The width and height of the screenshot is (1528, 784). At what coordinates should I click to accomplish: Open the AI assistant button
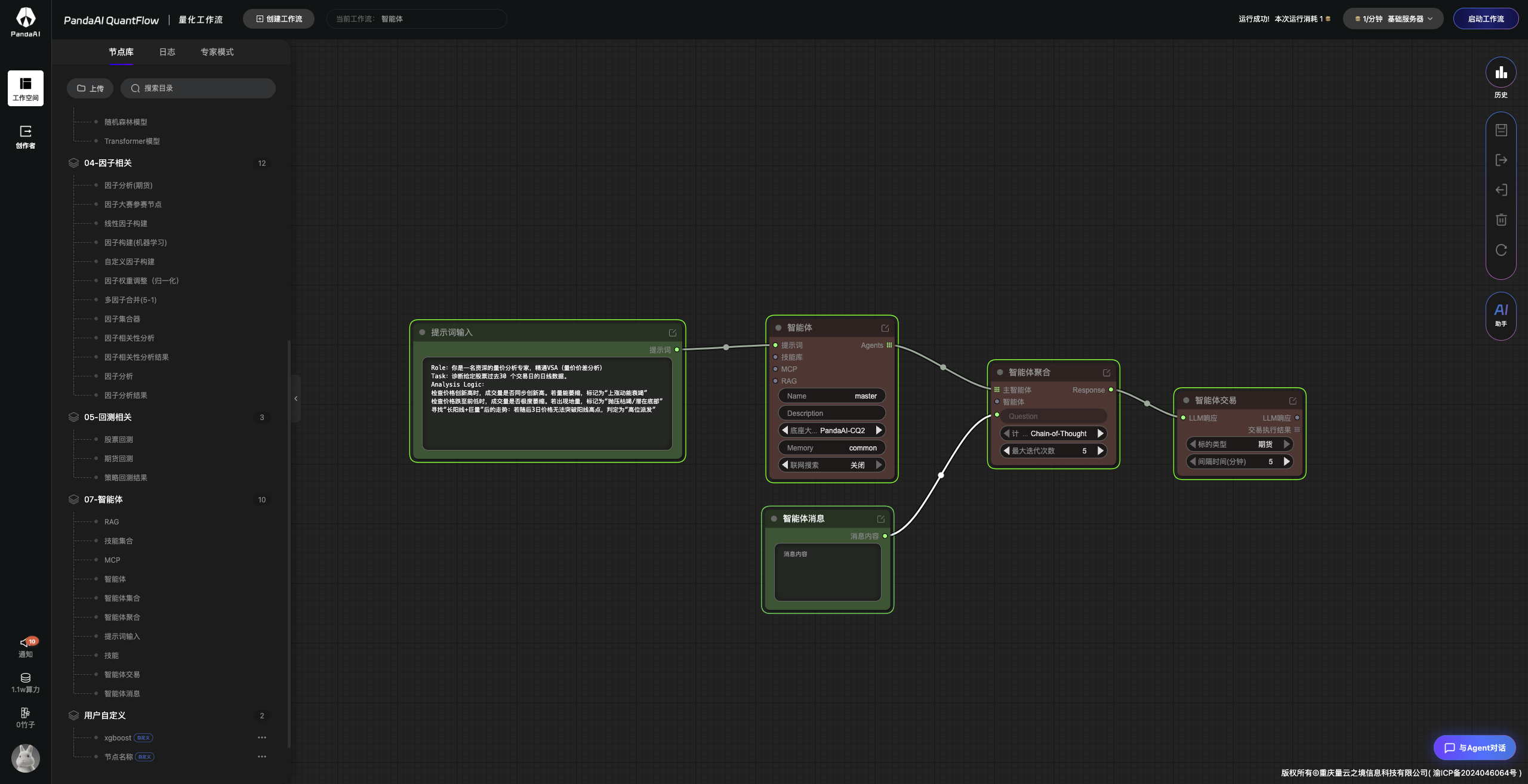coord(1501,314)
